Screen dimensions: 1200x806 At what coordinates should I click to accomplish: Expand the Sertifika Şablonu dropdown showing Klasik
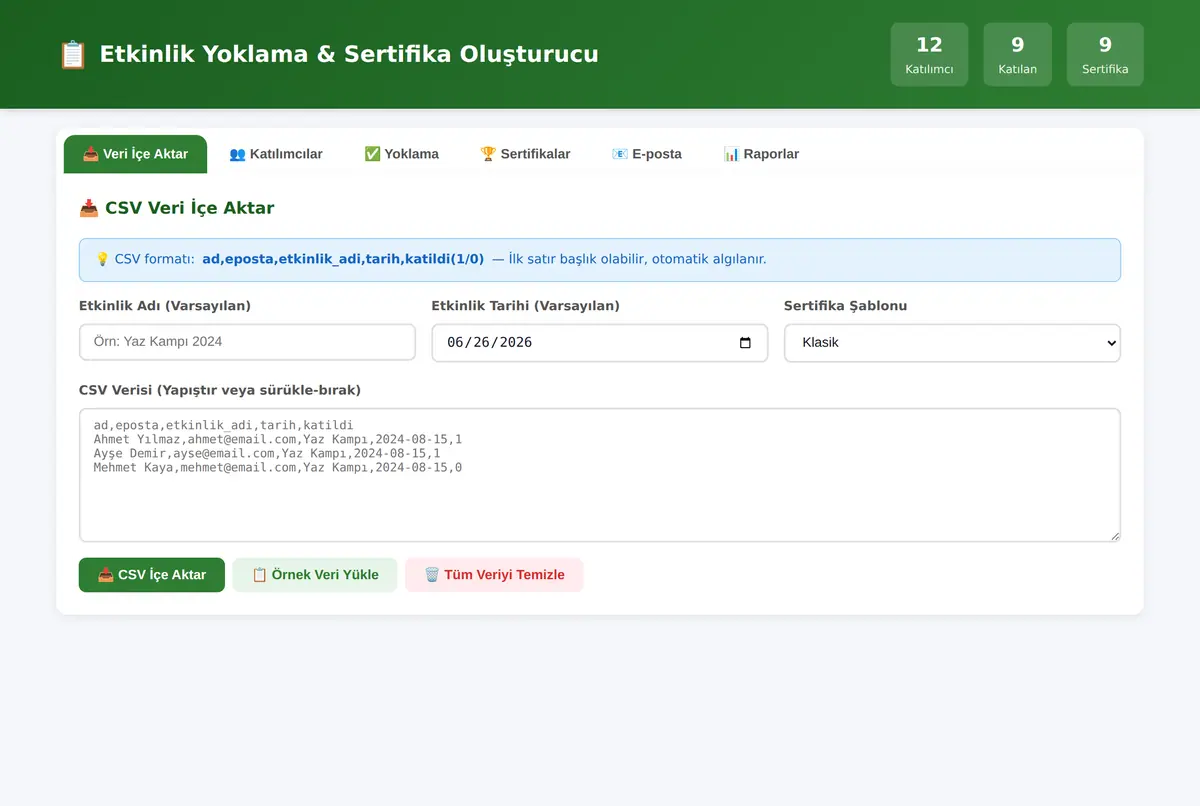[952, 342]
